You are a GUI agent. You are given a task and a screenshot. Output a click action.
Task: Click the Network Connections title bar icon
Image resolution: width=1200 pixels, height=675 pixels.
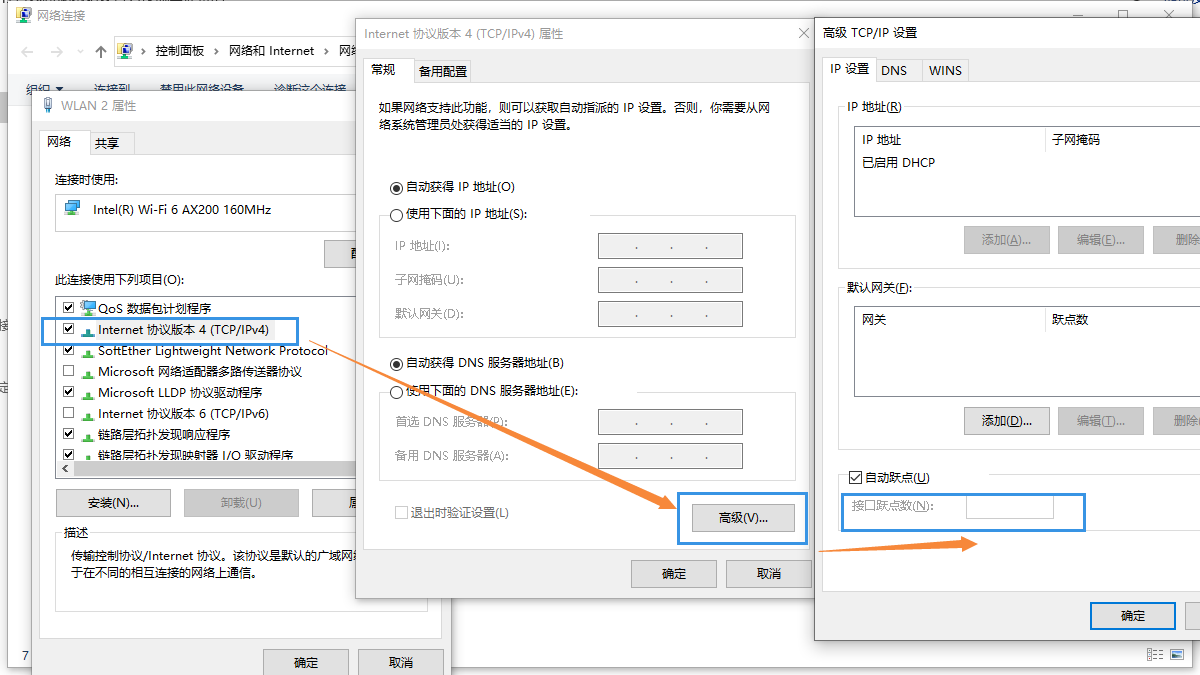pyautogui.click(x=23, y=15)
